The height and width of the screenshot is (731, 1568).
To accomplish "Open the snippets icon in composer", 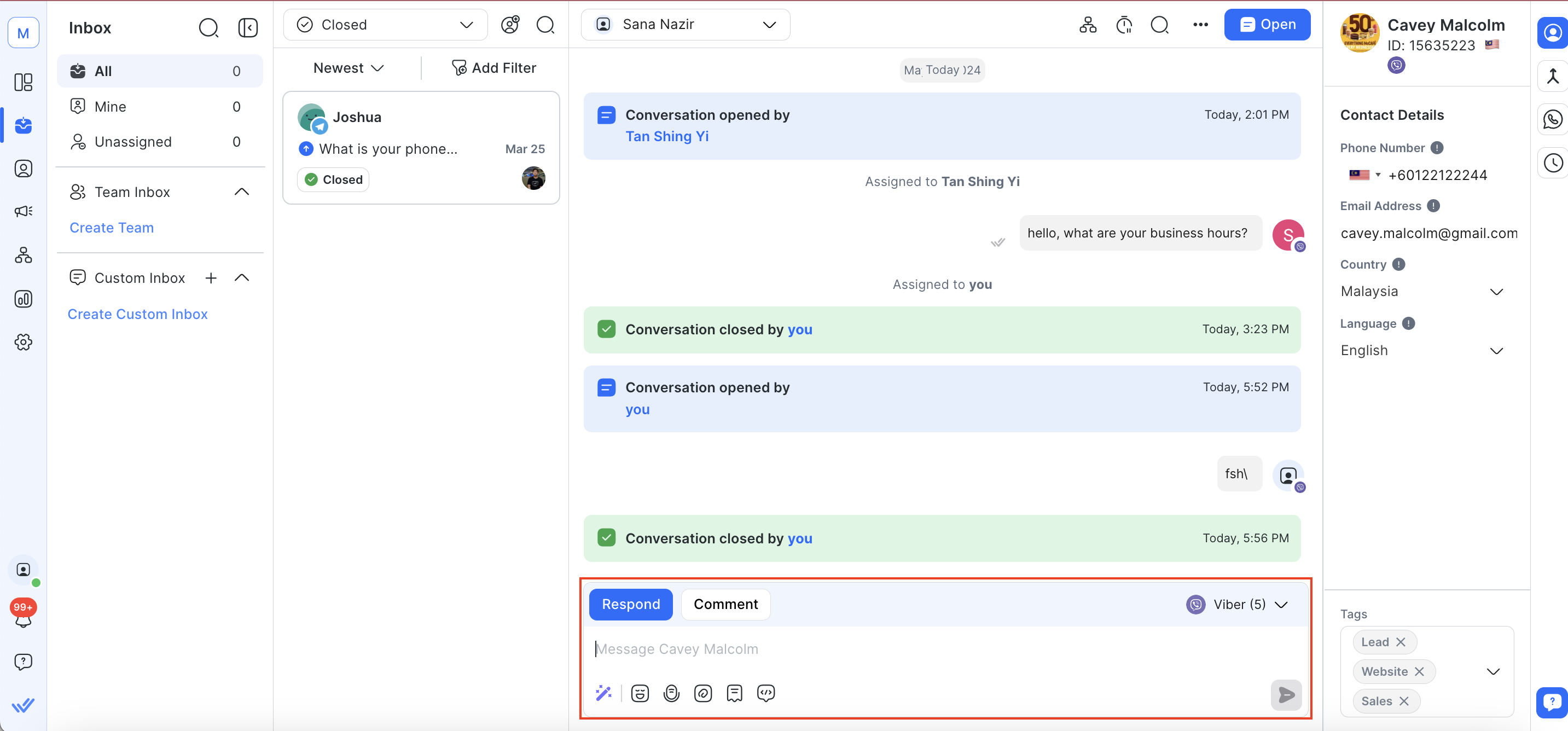I will coord(735,693).
